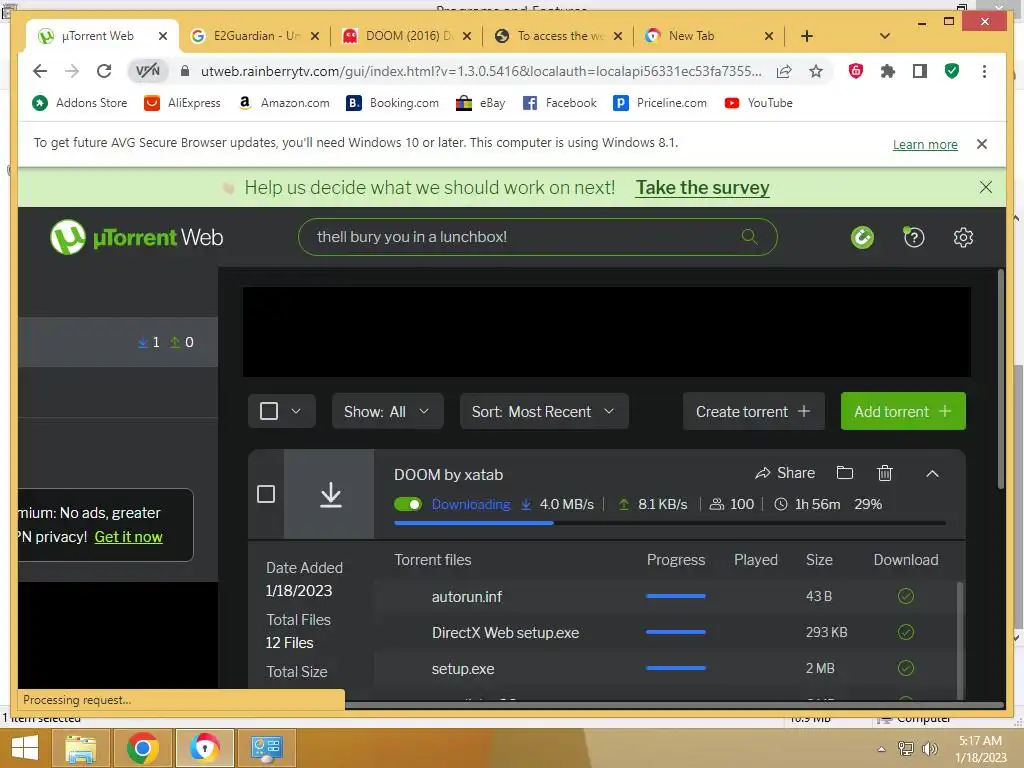Open the extensions puzzle icon

[888, 71]
